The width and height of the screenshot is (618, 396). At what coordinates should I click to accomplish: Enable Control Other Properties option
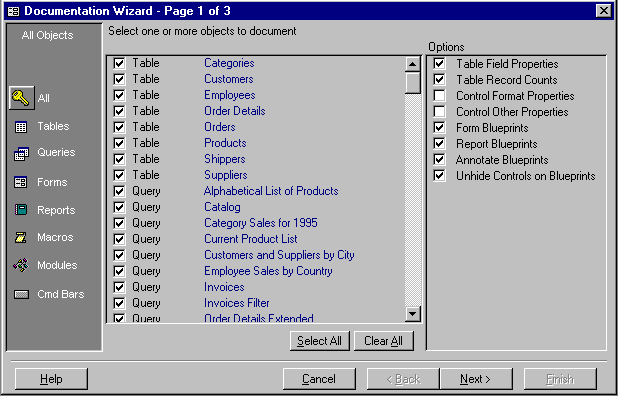(x=439, y=112)
